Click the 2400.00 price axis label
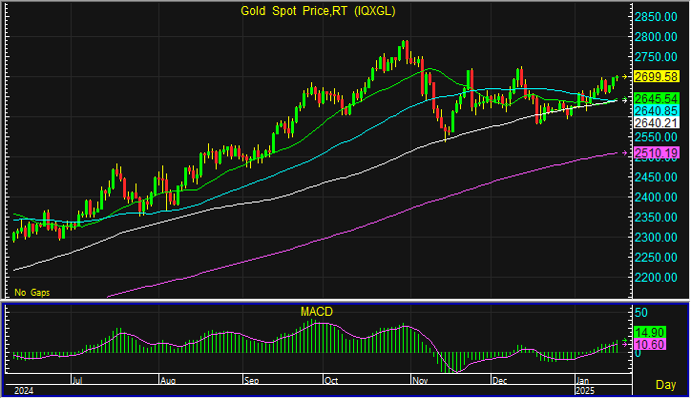This screenshot has width=691, height=399. tap(656, 197)
